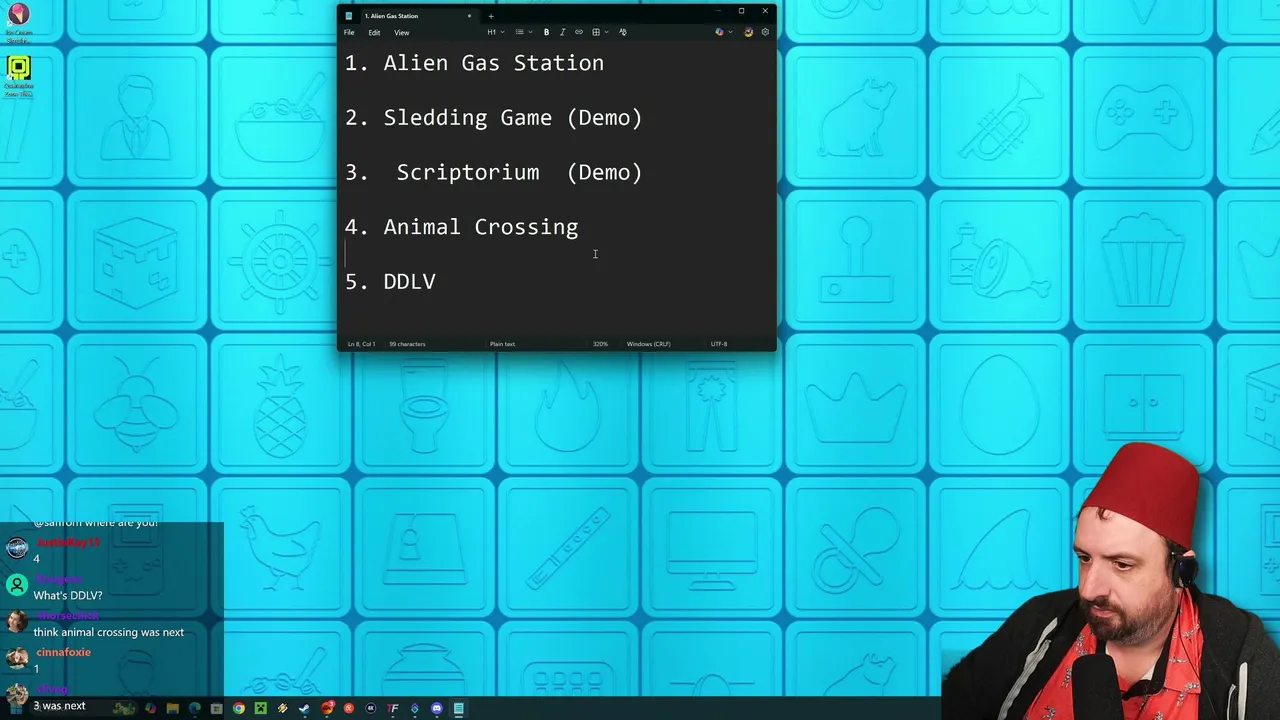The image size is (1280, 720).
Task: Expand the Copilot dropdown arrow
Action: pos(730,32)
